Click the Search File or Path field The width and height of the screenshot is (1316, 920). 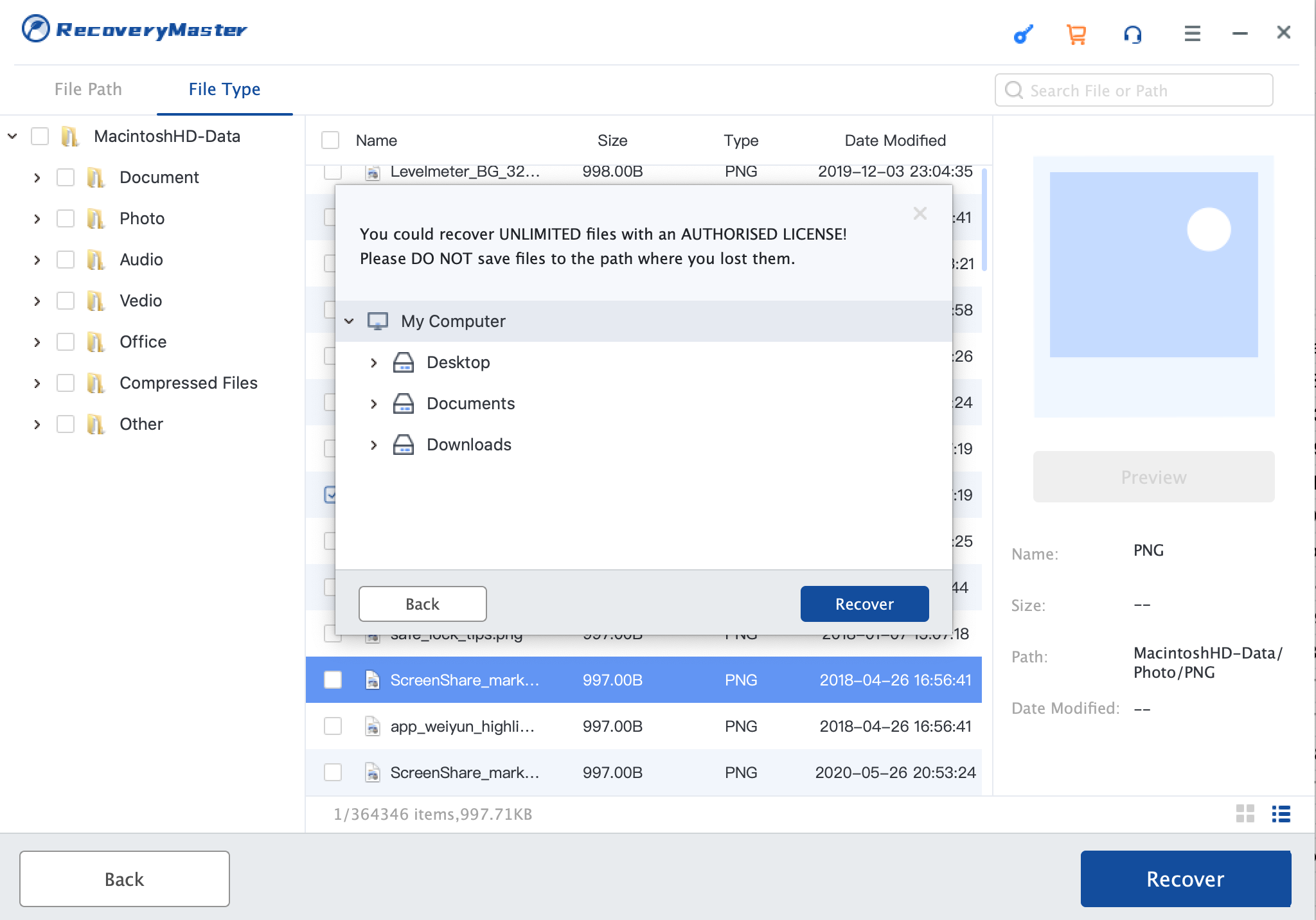click(1134, 90)
